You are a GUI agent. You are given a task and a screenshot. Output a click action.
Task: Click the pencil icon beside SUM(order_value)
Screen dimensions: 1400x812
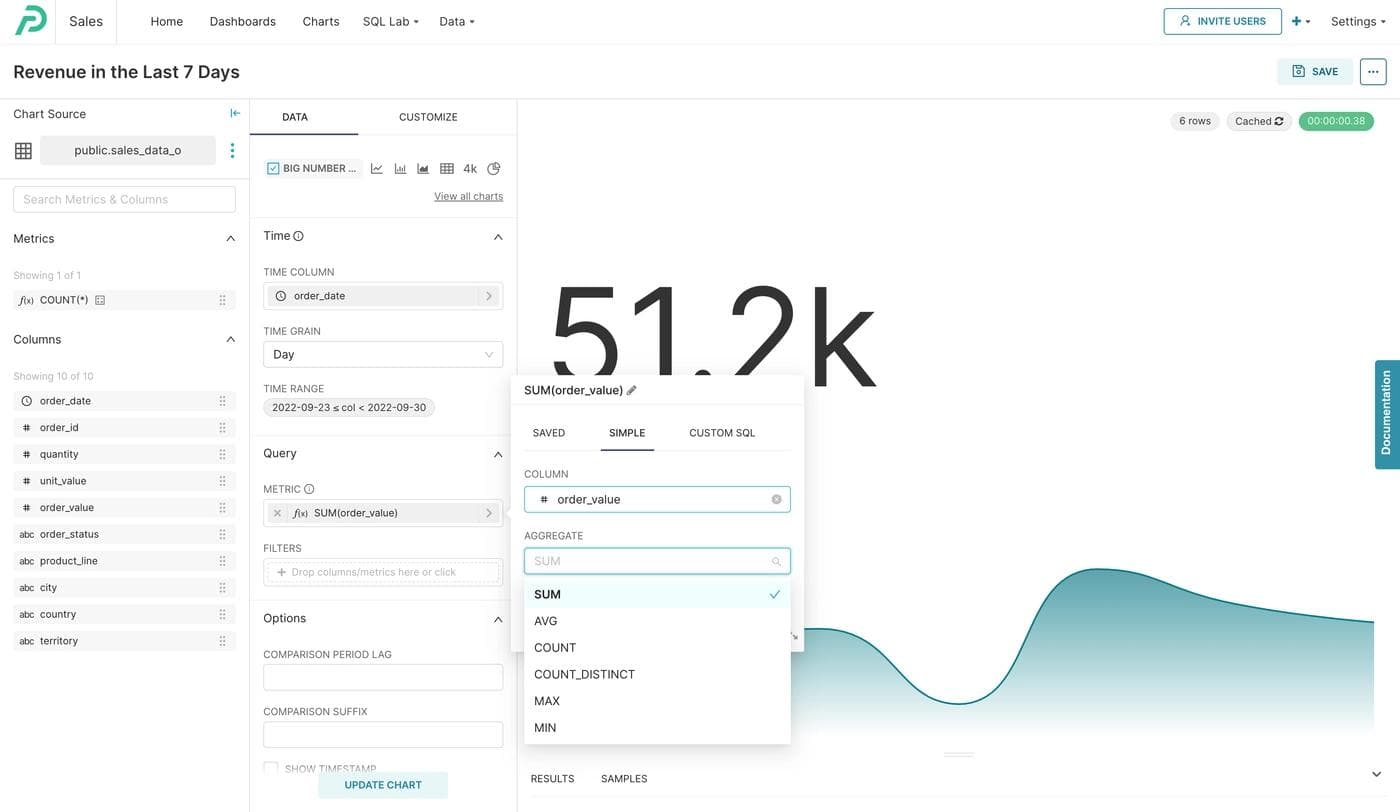tap(631, 390)
